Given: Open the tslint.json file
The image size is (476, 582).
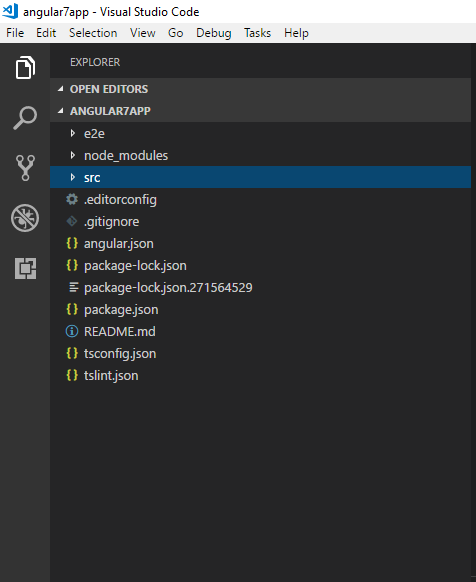Looking at the screenshot, I should pos(111,375).
